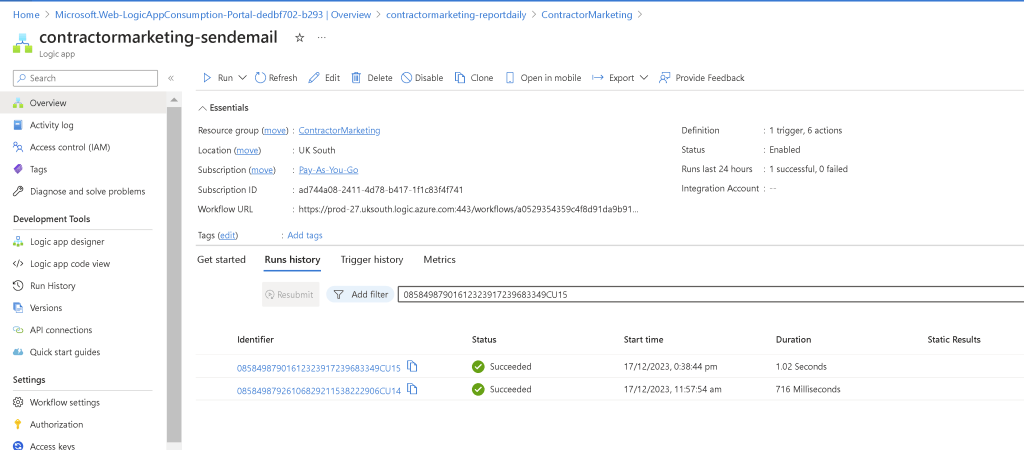This screenshot has width=1024, height=450.
Task: Click the Run play icon in the toolbar
Action: point(207,78)
